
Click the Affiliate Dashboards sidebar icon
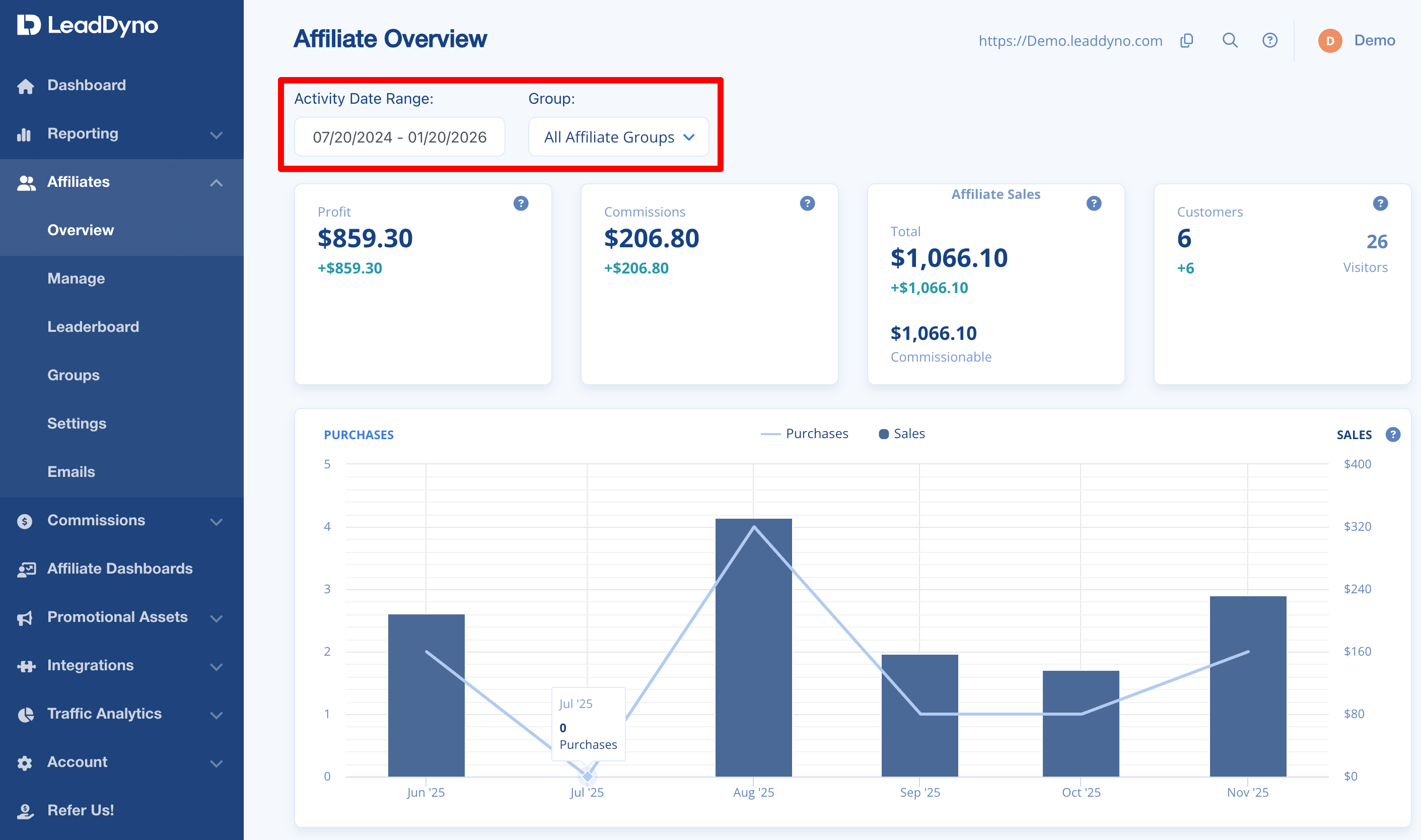tap(26, 569)
